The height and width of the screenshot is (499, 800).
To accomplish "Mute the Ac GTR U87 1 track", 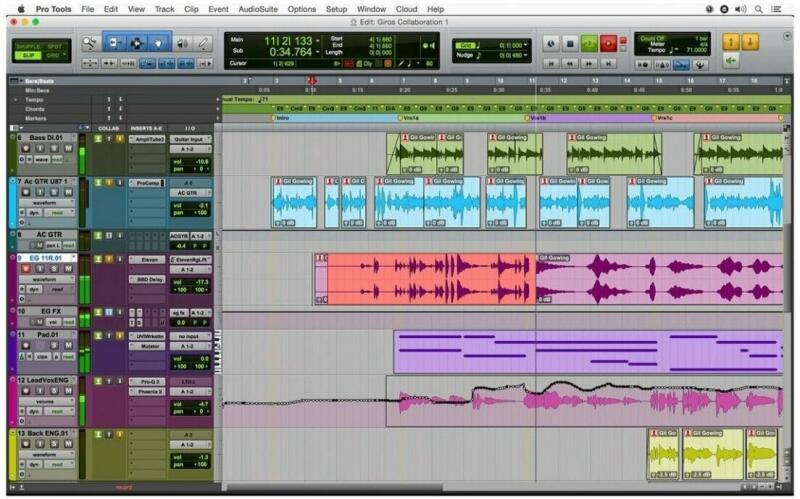I will (x=68, y=192).
